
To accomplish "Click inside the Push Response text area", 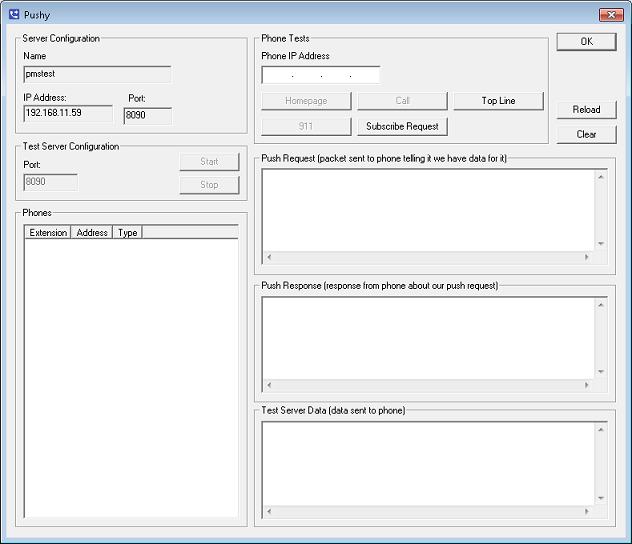I will 428,337.
